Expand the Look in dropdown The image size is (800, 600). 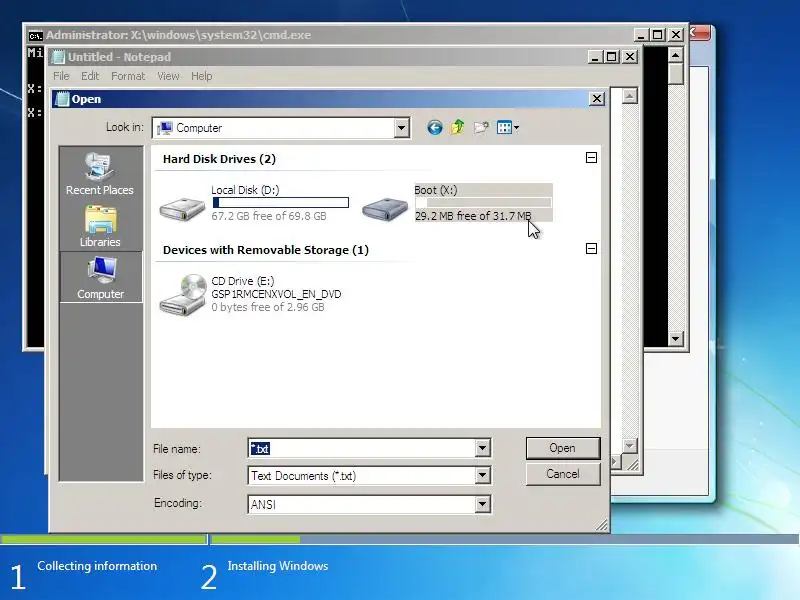point(402,128)
